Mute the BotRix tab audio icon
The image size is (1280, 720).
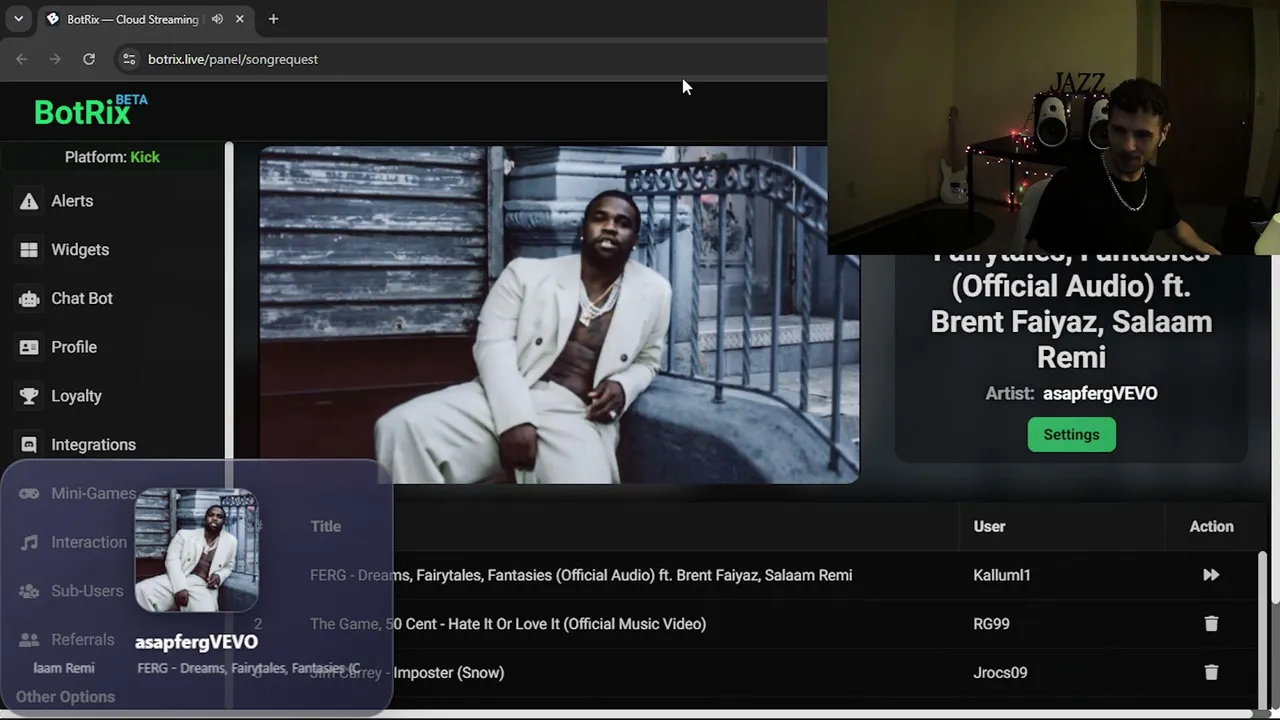(217, 19)
